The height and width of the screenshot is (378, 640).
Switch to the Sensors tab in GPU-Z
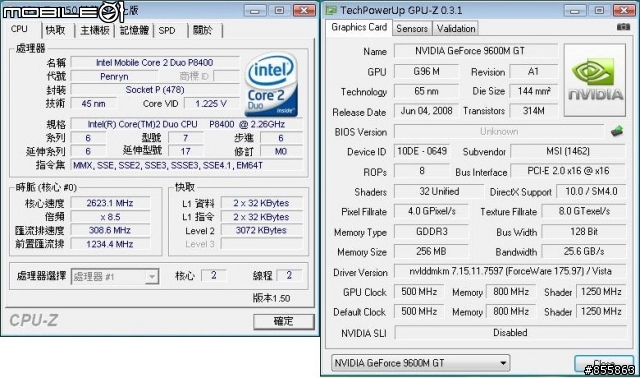pos(412,29)
